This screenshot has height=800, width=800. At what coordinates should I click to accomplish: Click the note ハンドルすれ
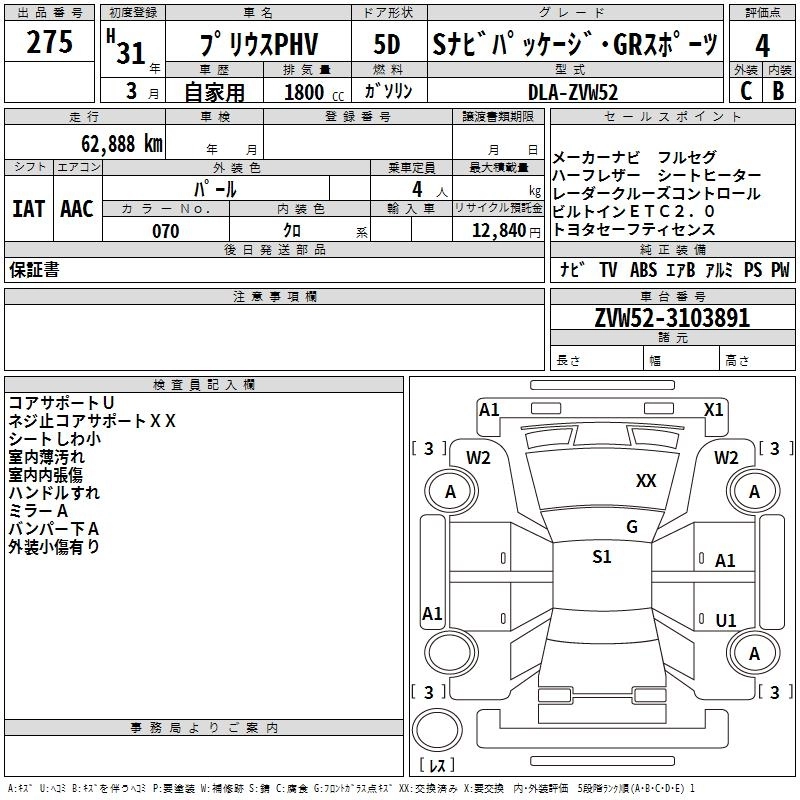point(54,492)
